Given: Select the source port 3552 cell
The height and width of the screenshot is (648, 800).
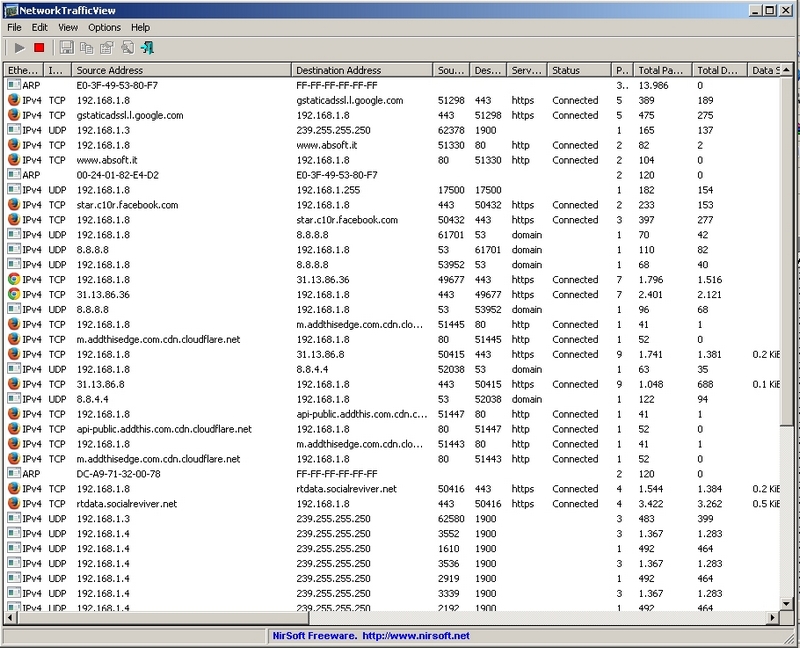Looking at the screenshot, I should tap(448, 534).
